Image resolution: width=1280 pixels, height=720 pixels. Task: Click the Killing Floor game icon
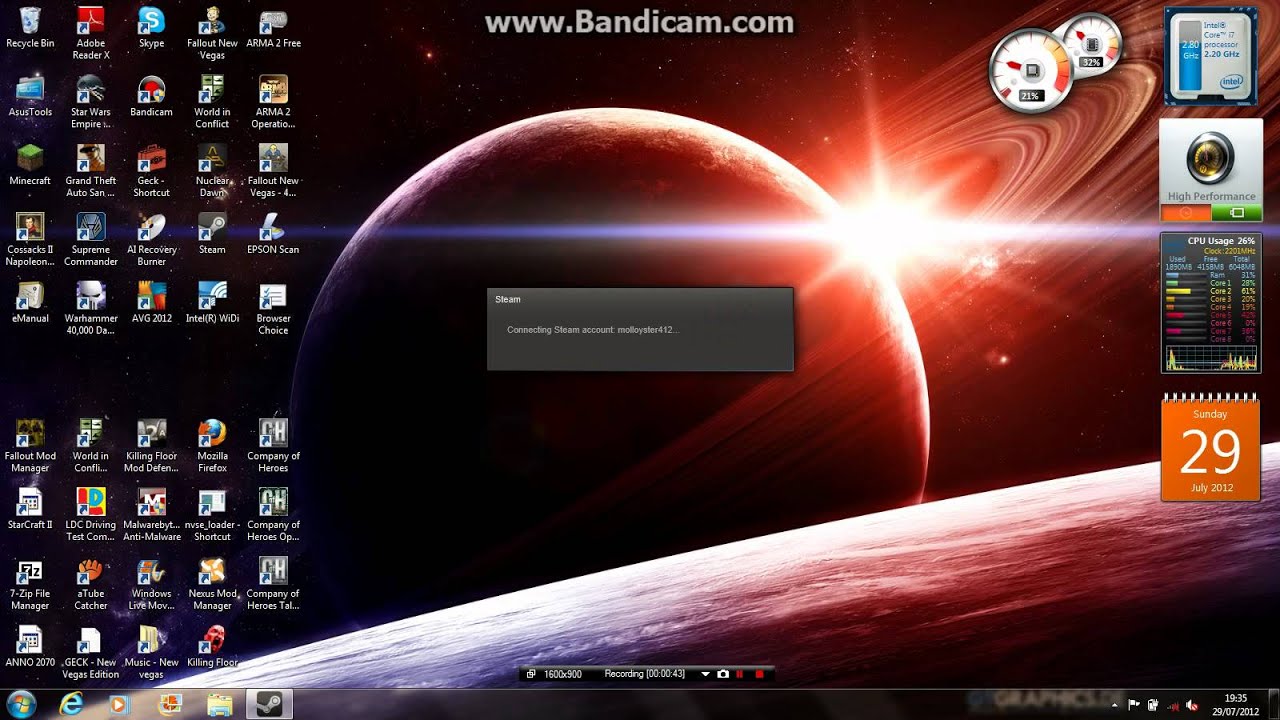click(x=212, y=647)
